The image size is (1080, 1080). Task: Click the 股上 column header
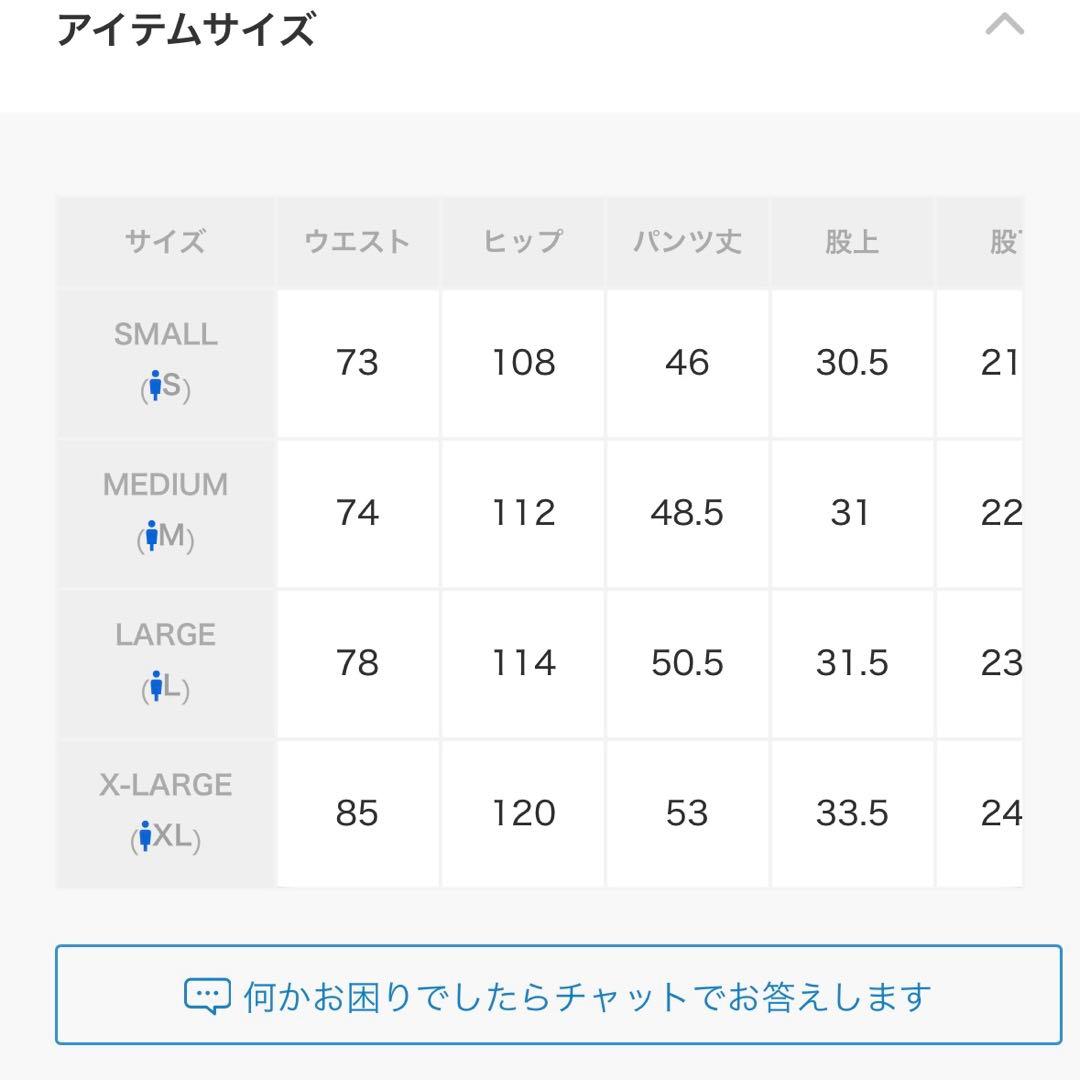tap(852, 242)
